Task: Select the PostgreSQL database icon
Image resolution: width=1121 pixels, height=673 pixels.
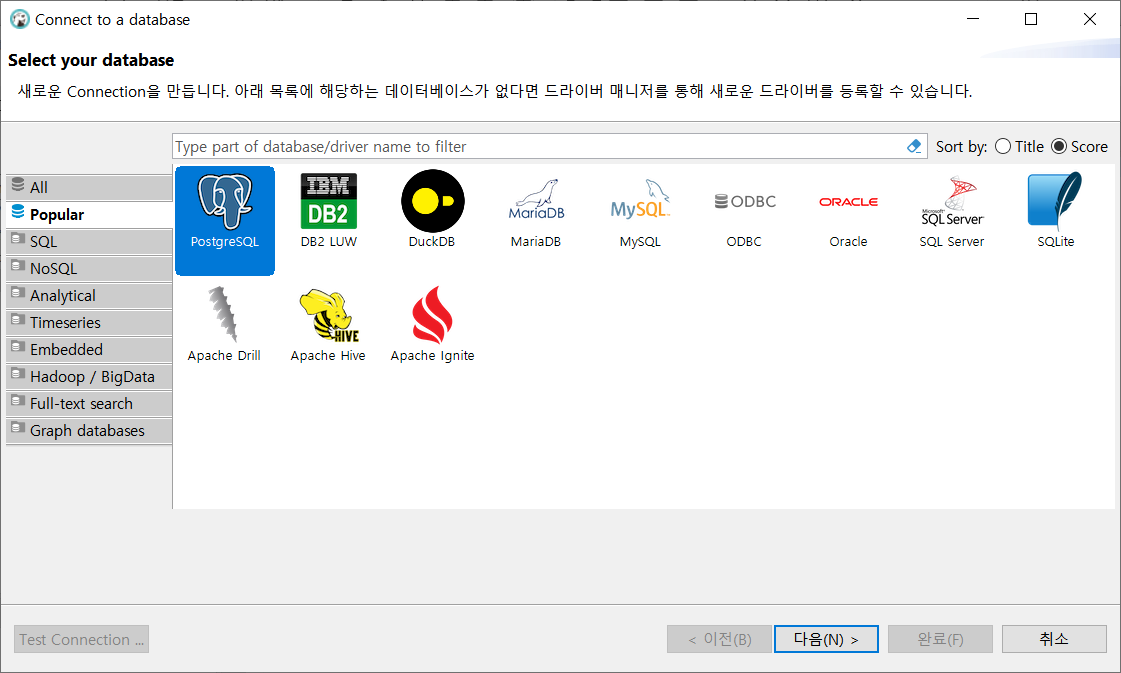Action: click(224, 220)
